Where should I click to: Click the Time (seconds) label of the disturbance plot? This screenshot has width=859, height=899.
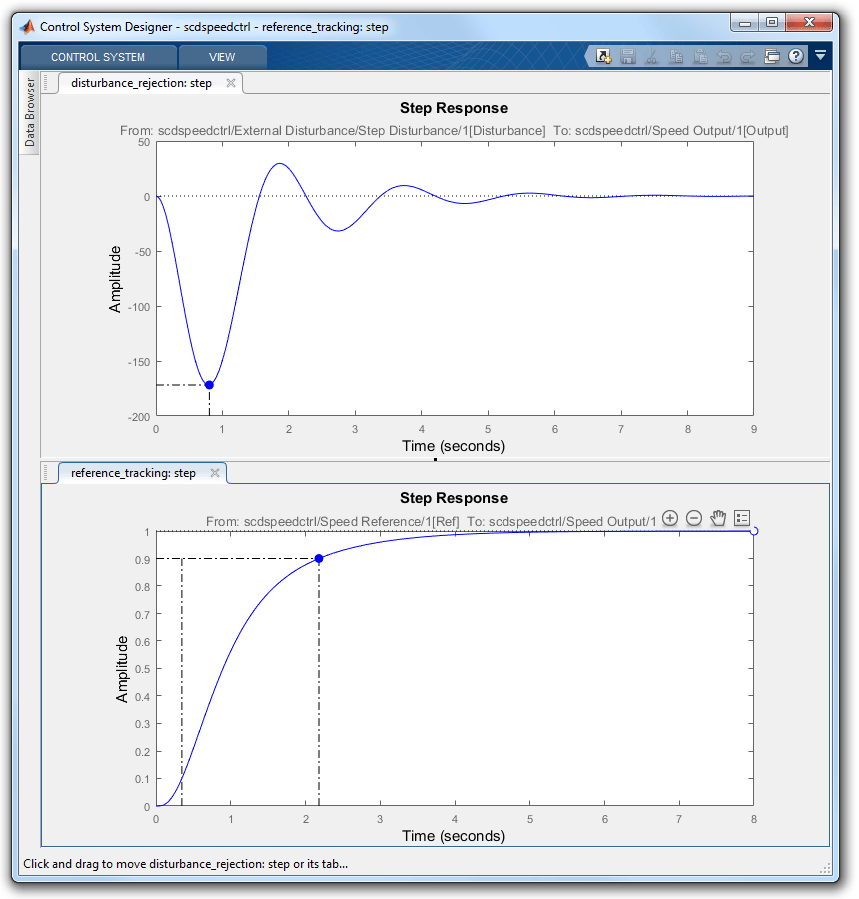click(x=454, y=446)
